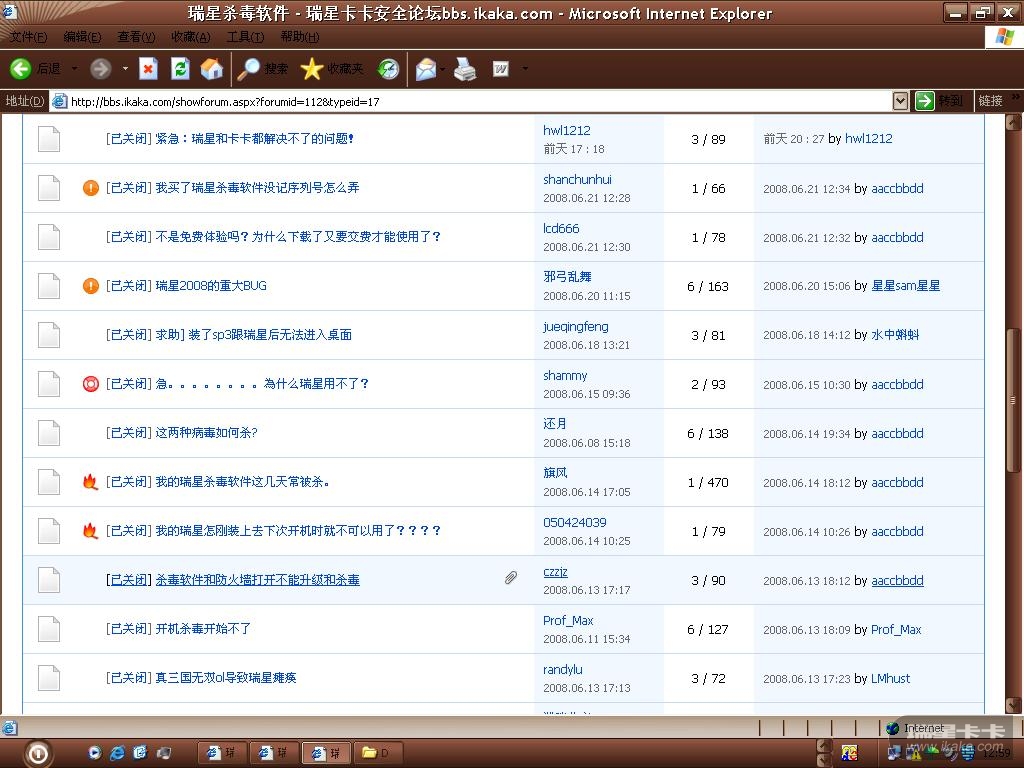Click the Forward arrow button
Viewport: 1024px width, 768px height.
[x=101, y=69]
